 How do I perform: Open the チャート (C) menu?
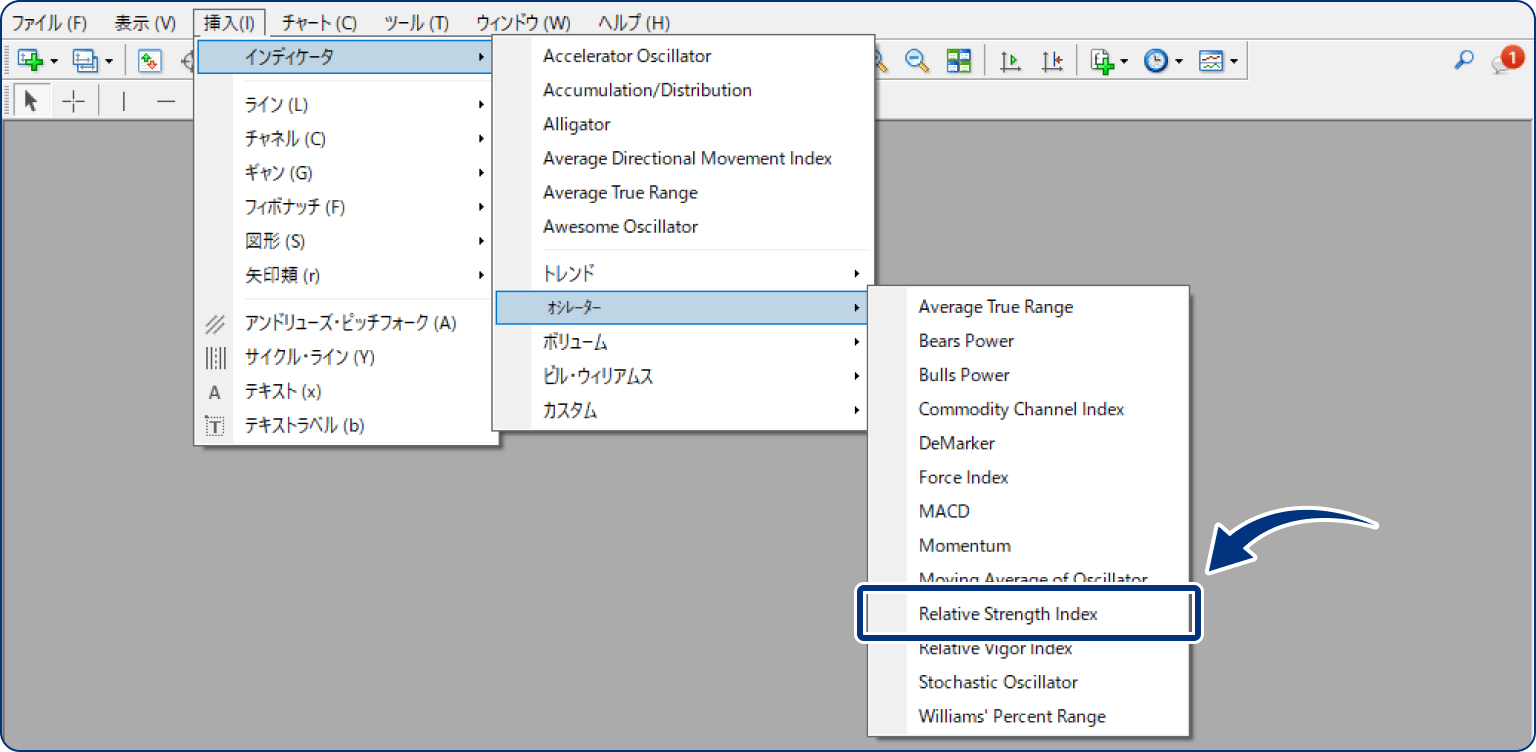click(319, 22)
